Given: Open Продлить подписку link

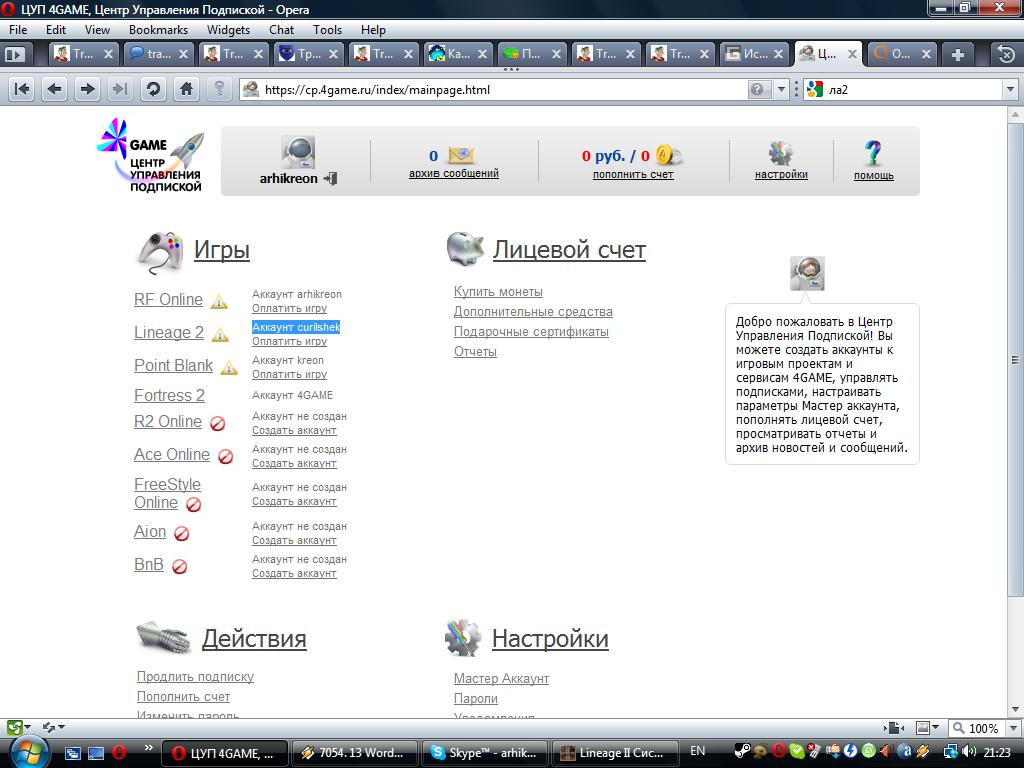Looking at the screenshot, I should coord(195,677).
